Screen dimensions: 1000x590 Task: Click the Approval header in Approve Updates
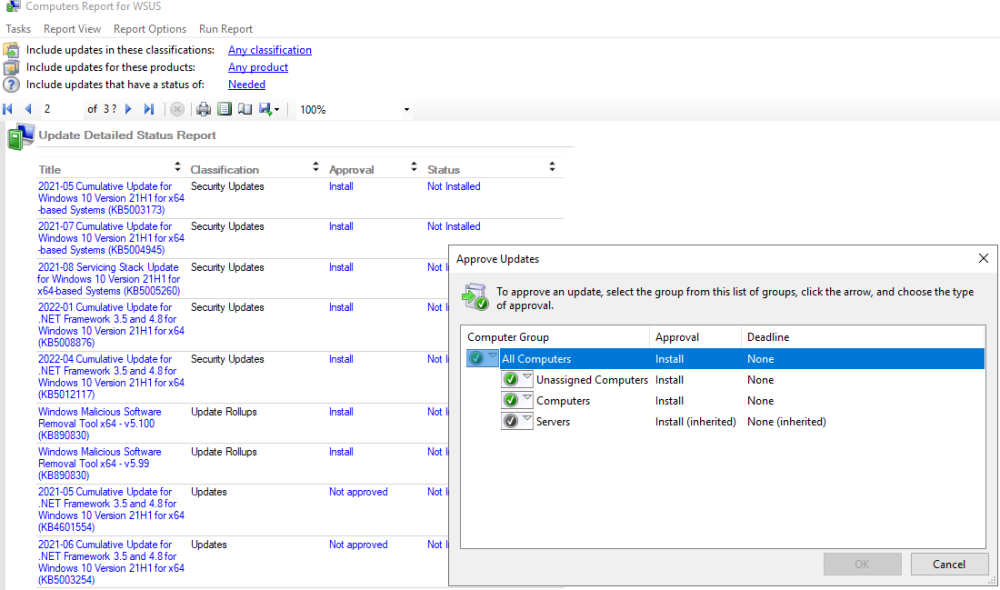[x=695, y=337]
